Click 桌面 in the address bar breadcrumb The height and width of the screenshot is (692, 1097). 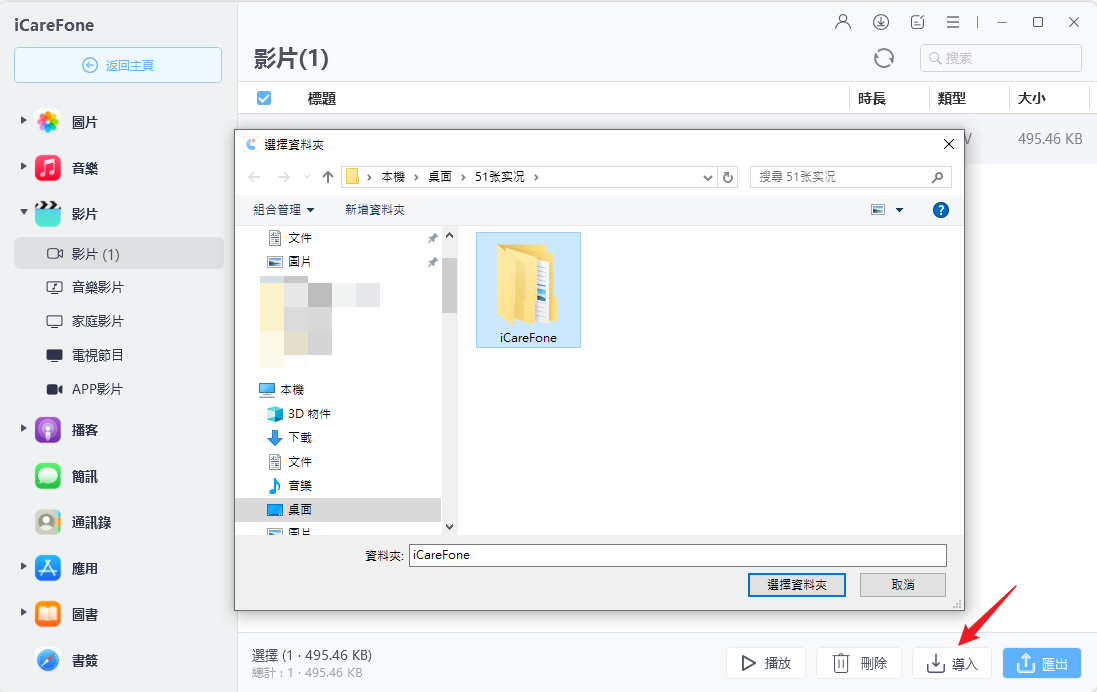[440, 177]
